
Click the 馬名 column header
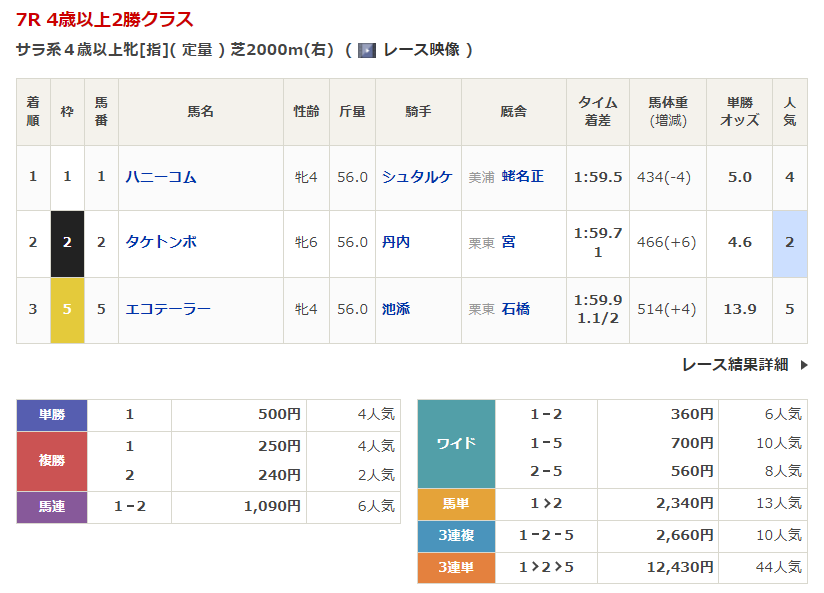click(x=200, y=112)
